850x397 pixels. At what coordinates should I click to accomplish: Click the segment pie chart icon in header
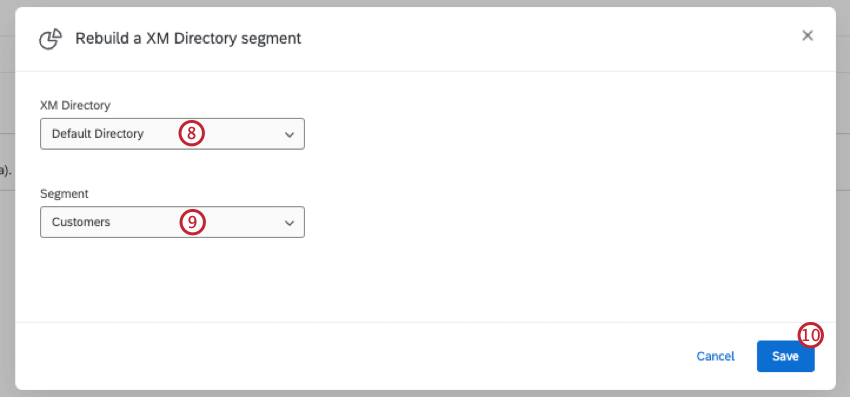click(50, 39)
